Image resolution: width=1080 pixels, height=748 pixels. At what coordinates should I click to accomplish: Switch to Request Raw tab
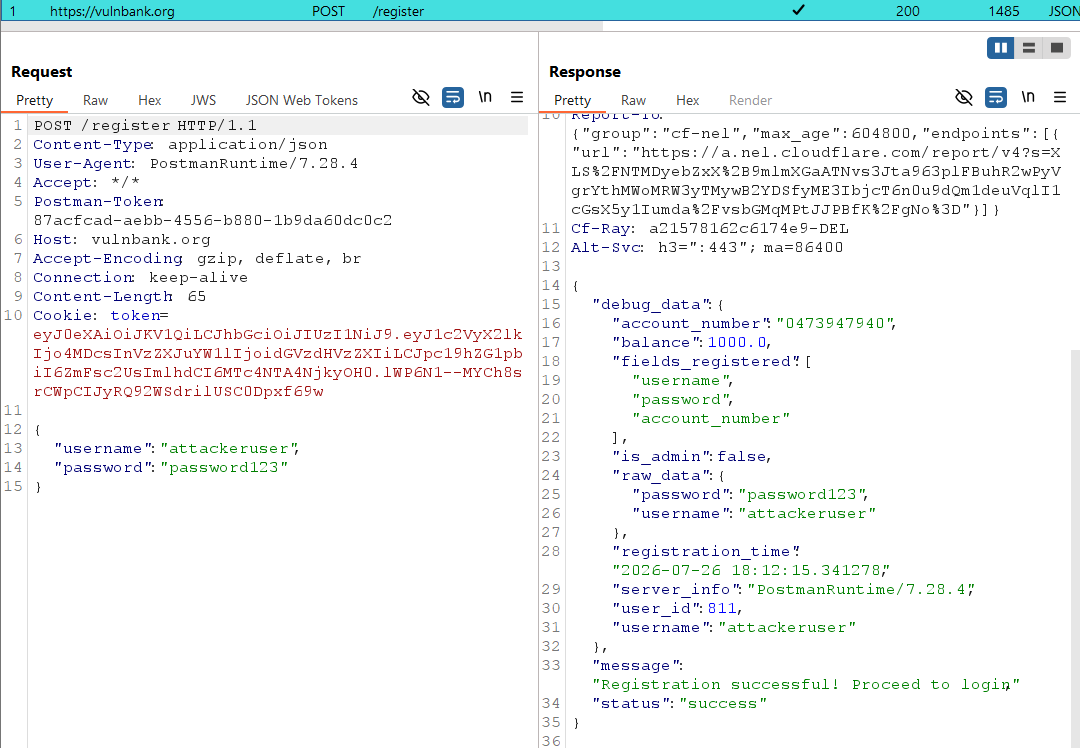pos(95,101)
